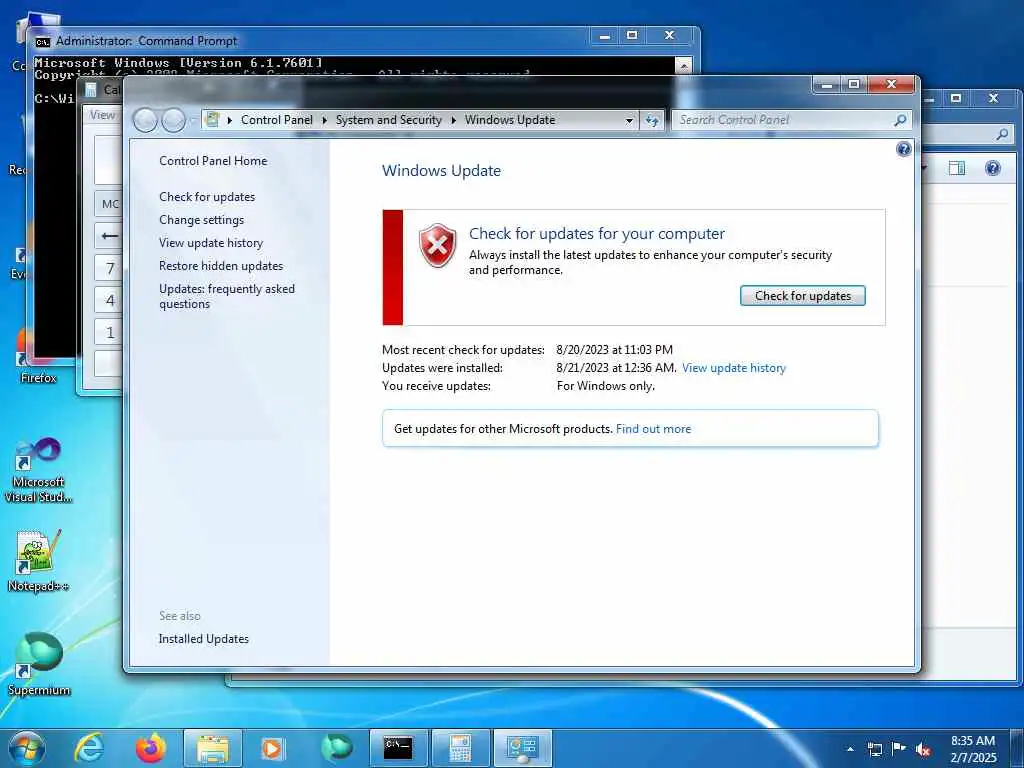Open View update history sidebar link
Image resolution: width=1024 pixels, height=768 pixels.
[x=211, y=243]
